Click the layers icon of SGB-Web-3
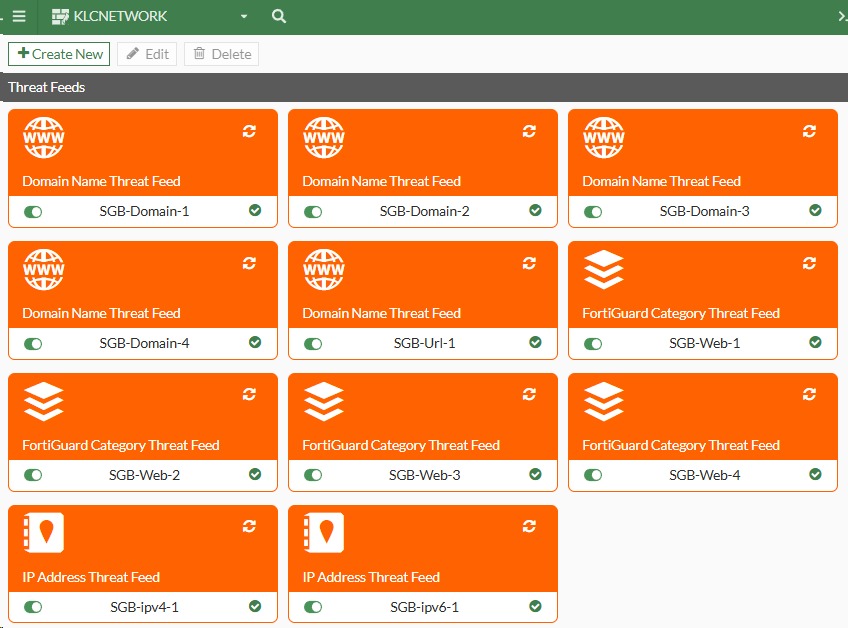 324,401
